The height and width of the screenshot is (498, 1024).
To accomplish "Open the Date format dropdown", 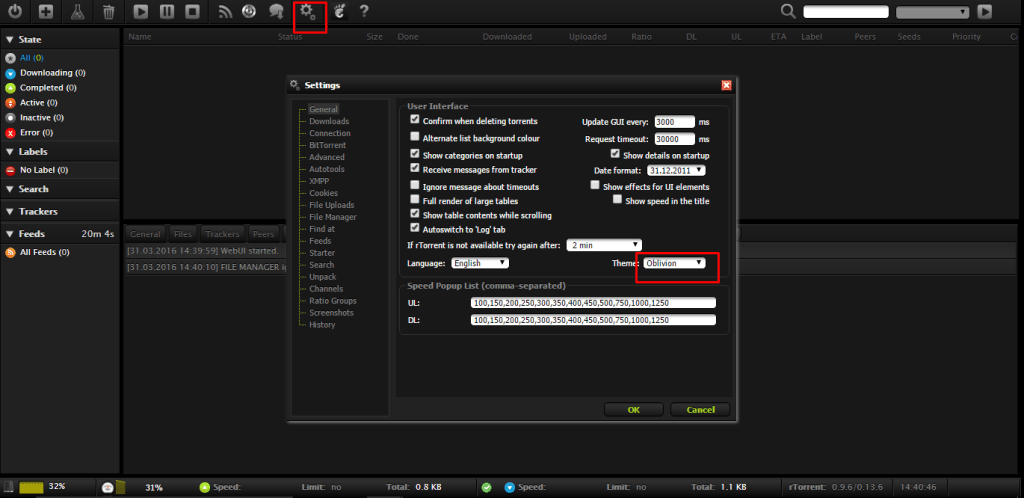I will pyautogui.click(x=677, y=170).
